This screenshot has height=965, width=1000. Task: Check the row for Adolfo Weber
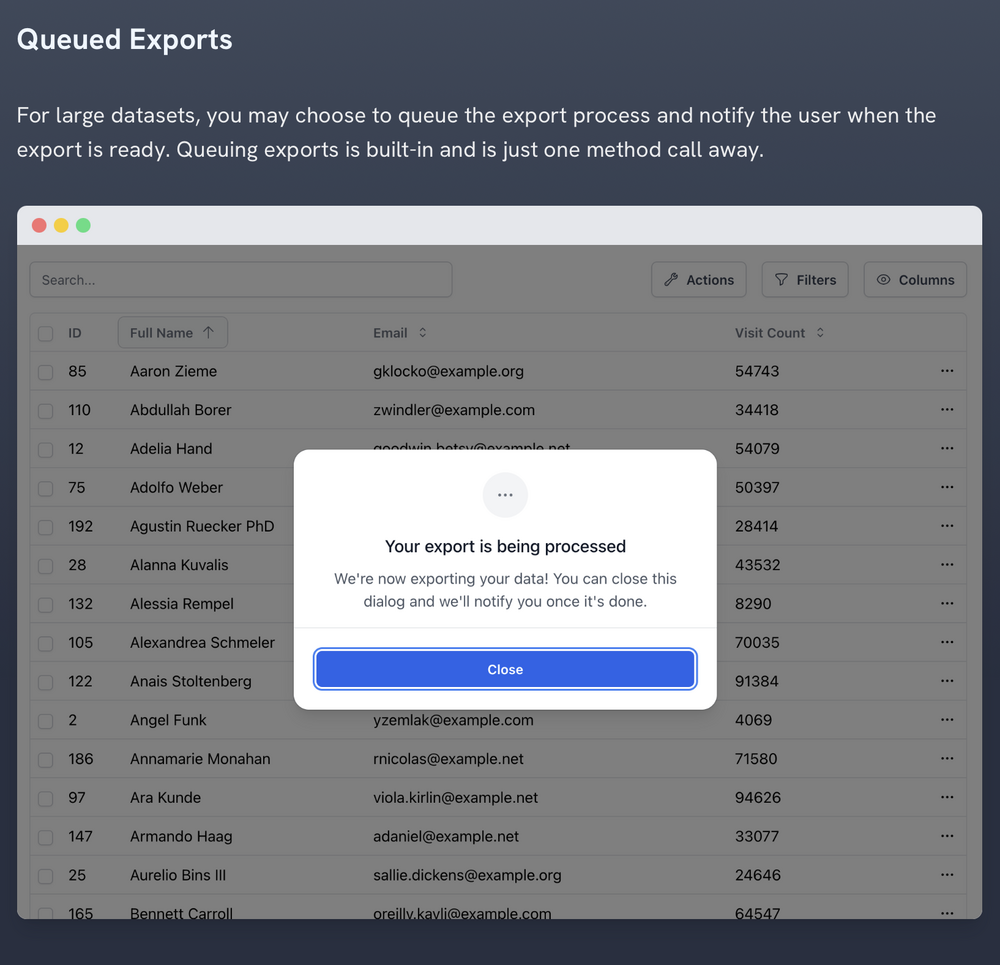tap(45, 489)
